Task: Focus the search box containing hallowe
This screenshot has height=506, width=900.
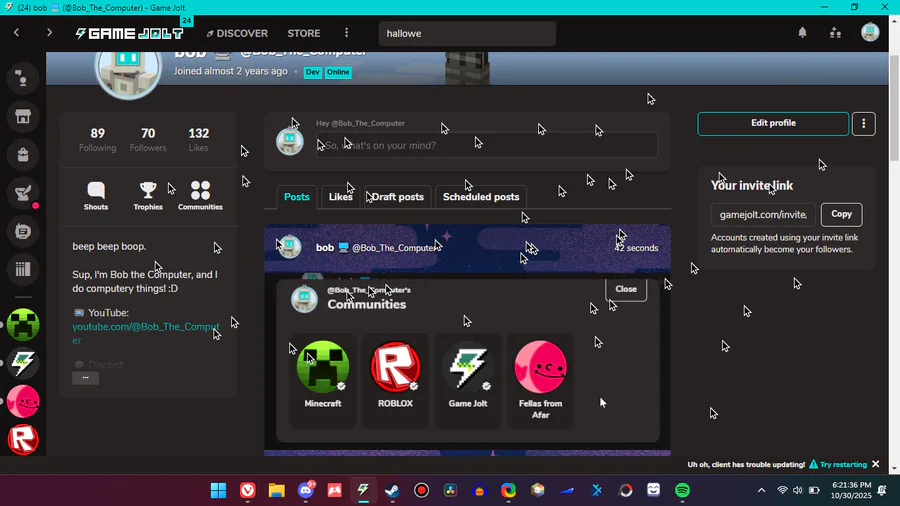Action: click(x=467, y=33)
